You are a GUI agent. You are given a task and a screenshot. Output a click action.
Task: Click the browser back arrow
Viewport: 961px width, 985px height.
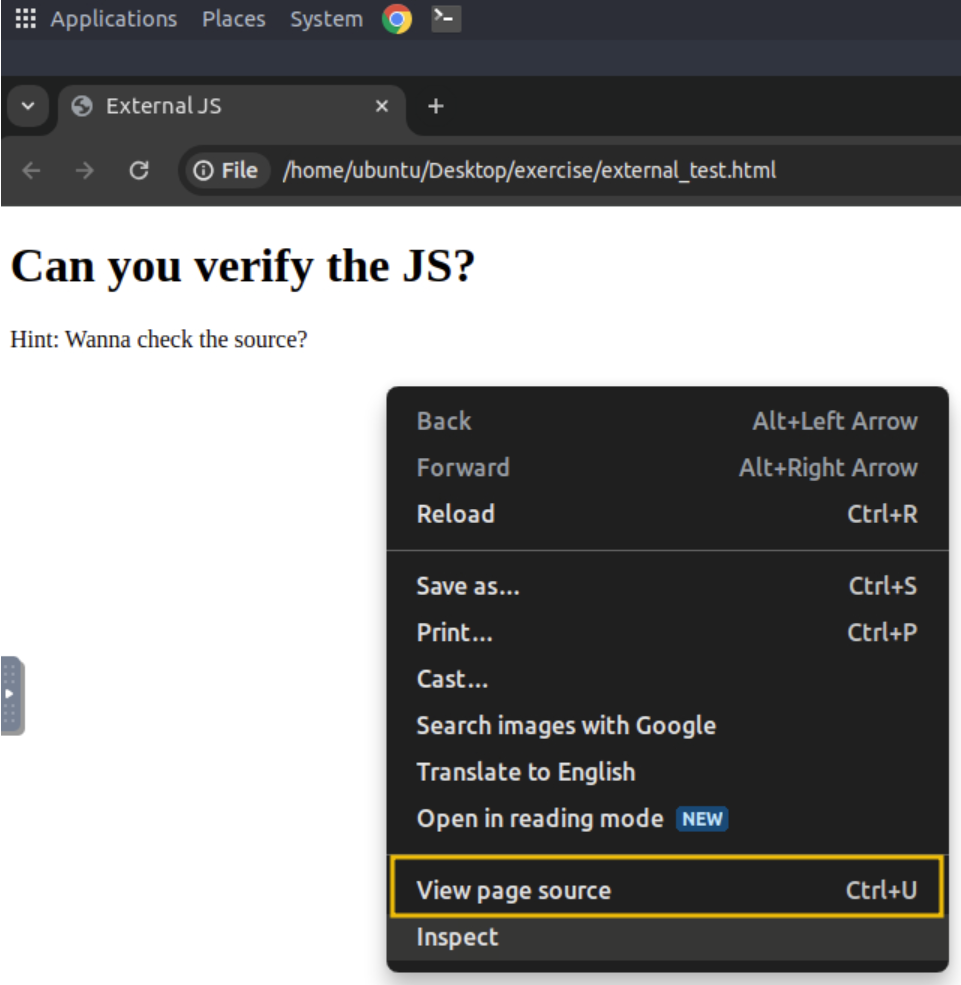pyautogui.click(x=32, y=171)
